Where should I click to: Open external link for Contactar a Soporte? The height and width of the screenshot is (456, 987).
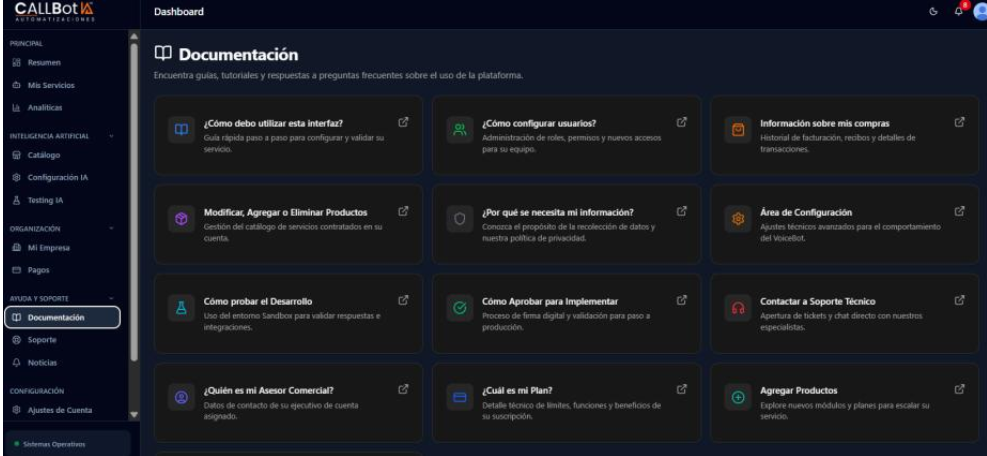(959, 300)
